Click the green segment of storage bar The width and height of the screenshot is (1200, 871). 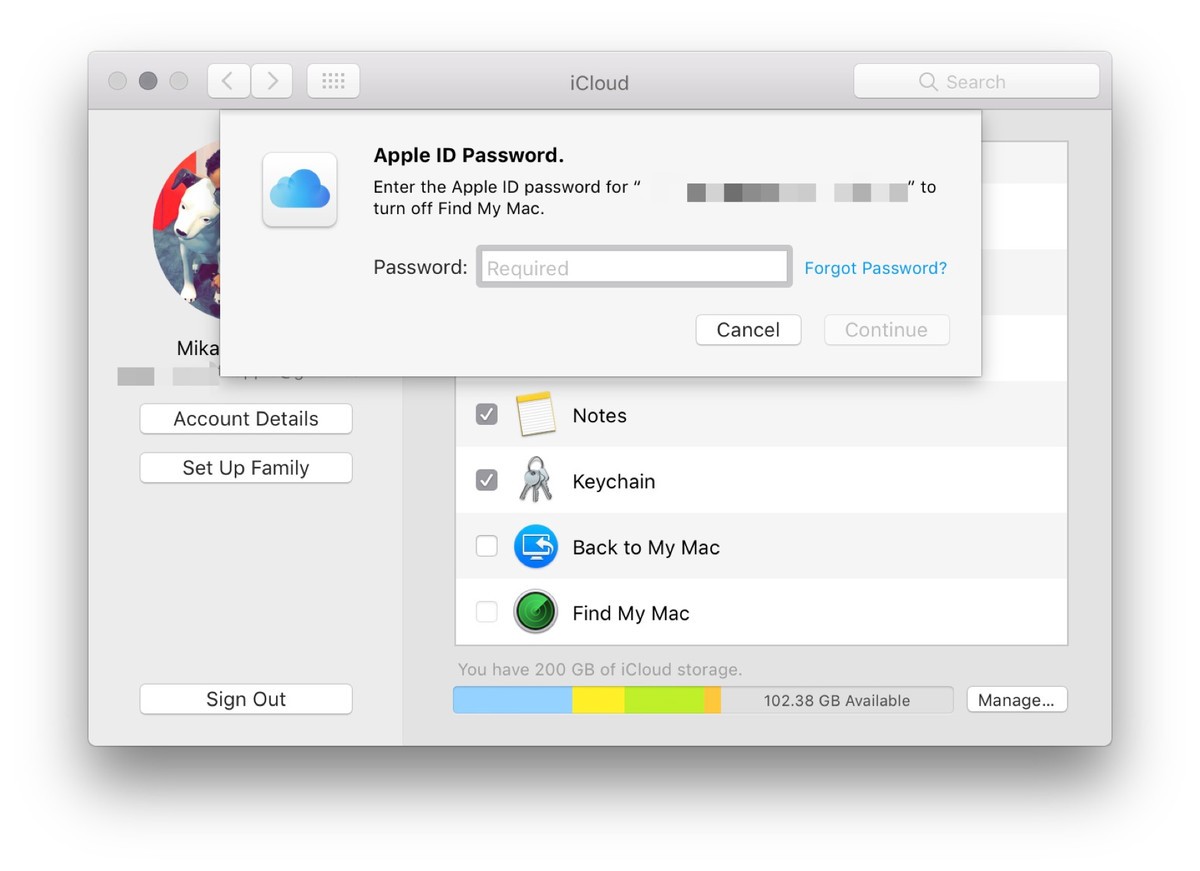coord(665,700)
